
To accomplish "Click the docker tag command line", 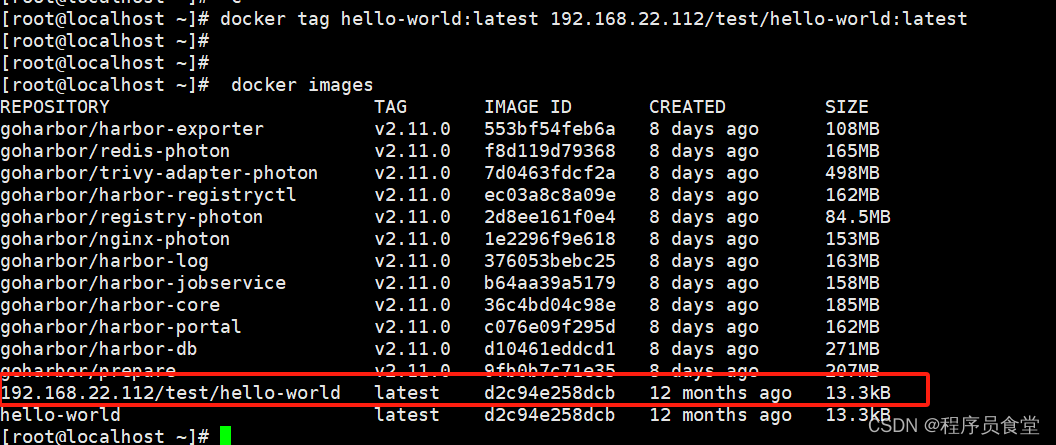I will tap(484, 19).
